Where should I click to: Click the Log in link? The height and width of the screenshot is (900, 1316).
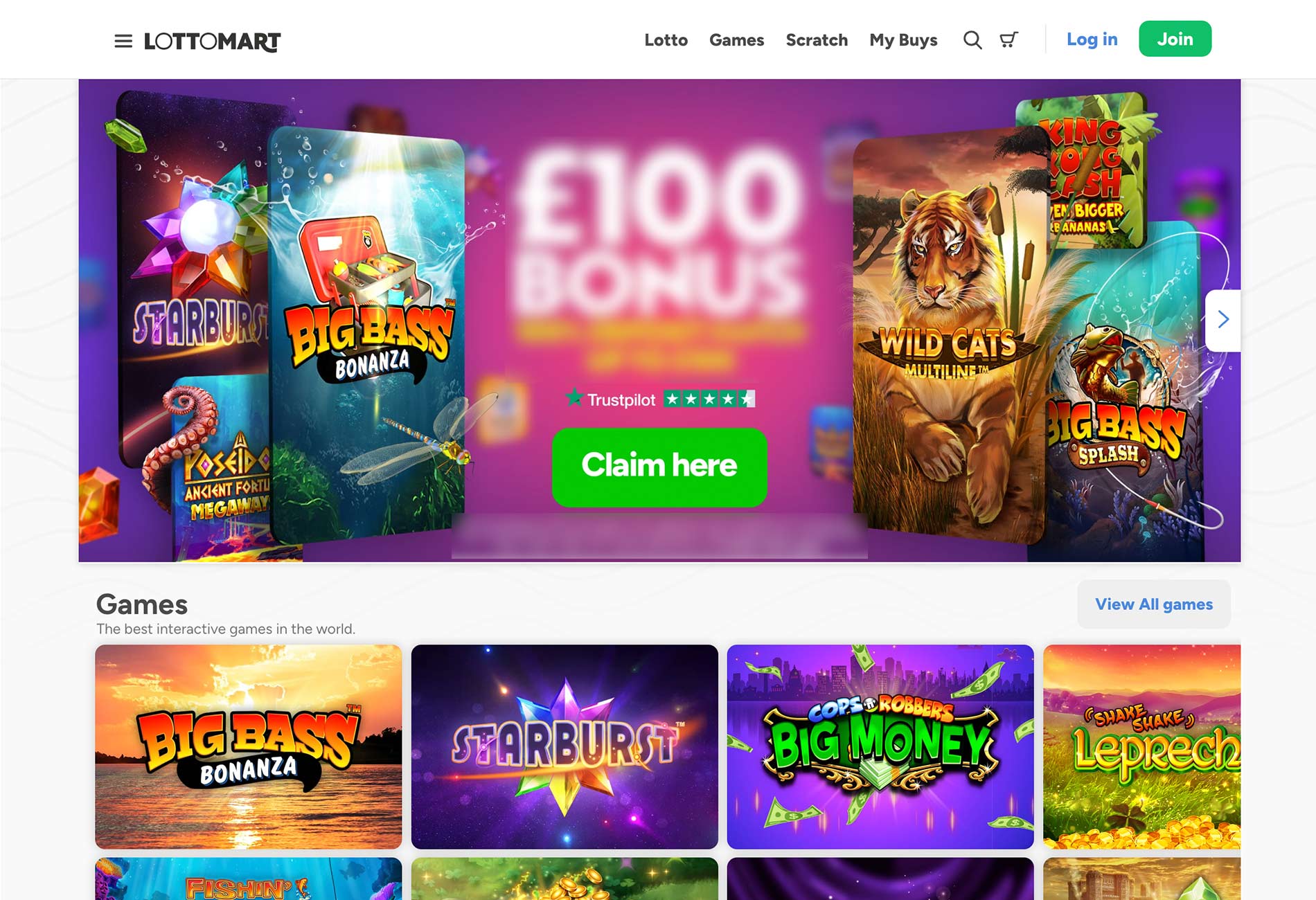(1092, 39)
